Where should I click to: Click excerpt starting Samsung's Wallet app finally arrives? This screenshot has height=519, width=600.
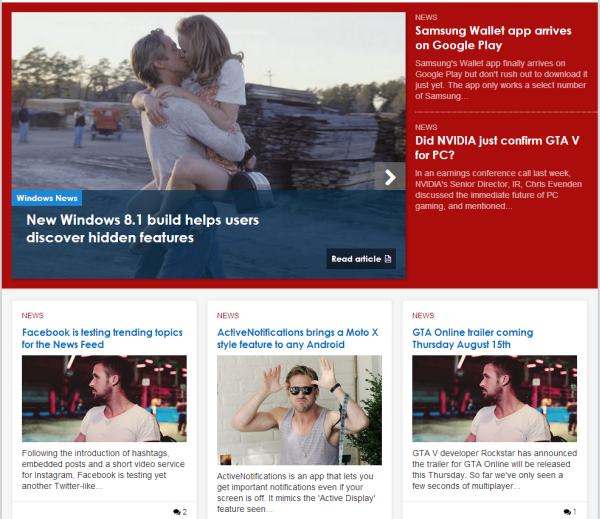[501, 80]
